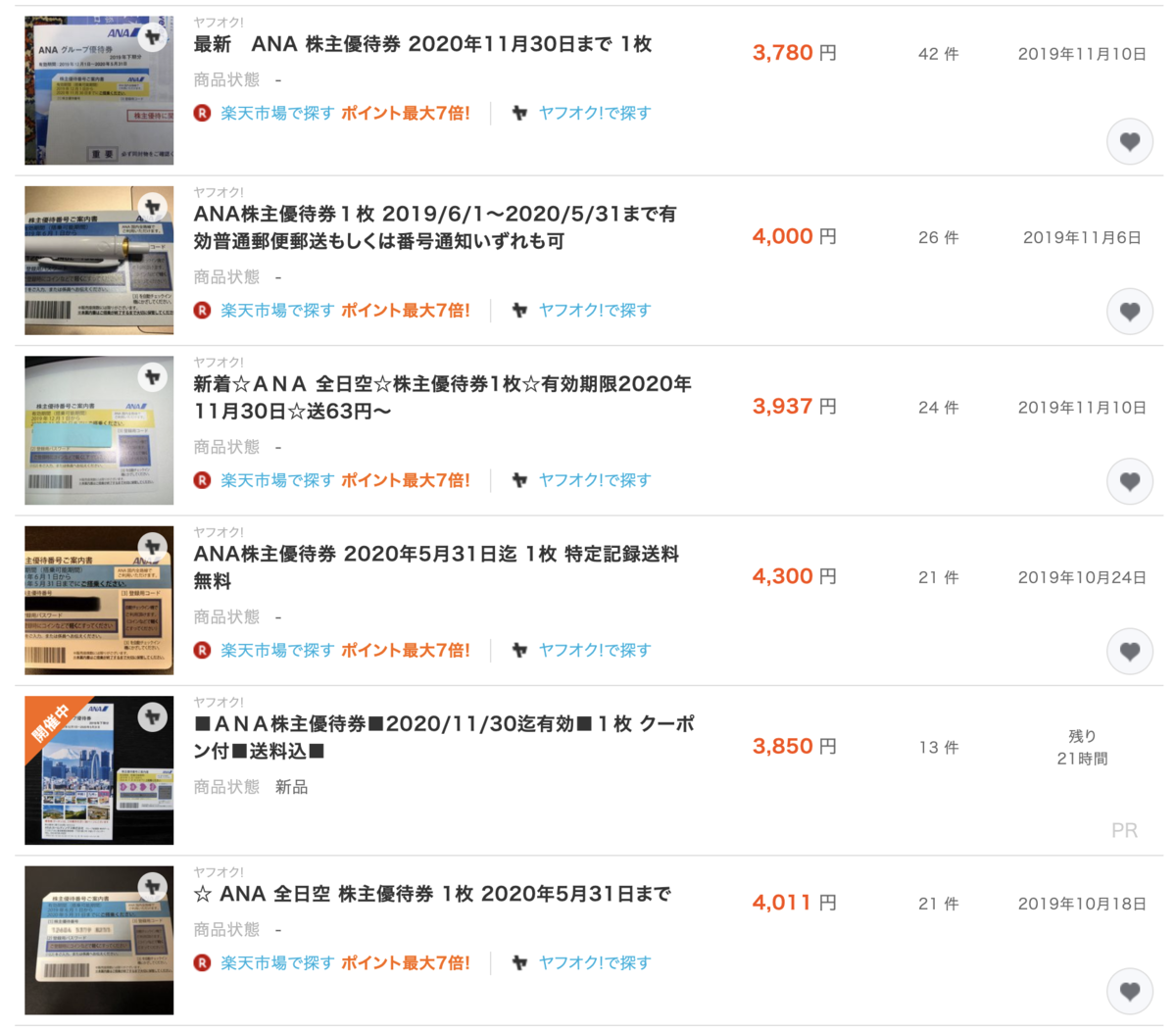Viewport: 1176px width, 1031px height.
Task: Click 楽天市場で探す in 4,000円 listing
Action: coord(277,311)
